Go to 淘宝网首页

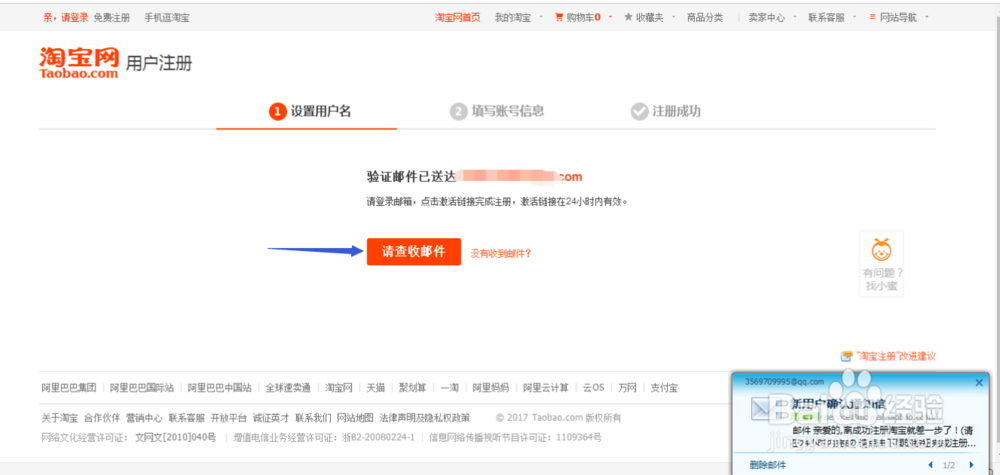pos(458,18)
